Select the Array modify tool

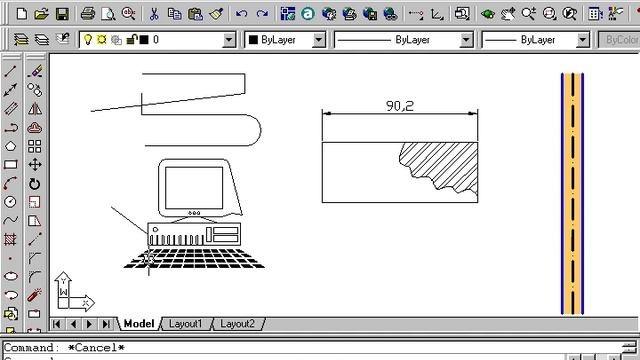click(x=35, y=146)
